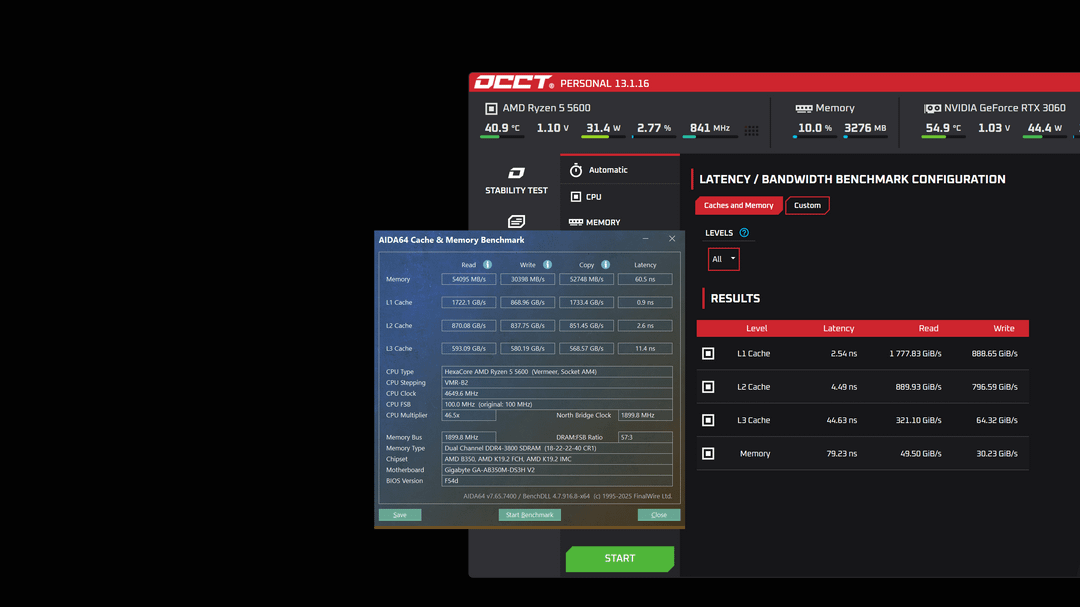The width and height of the screenshot is (1080, 607).
Task: Click the memory usage 10.0 % reading
Action: pyautogui.click(x=815, y=128)
